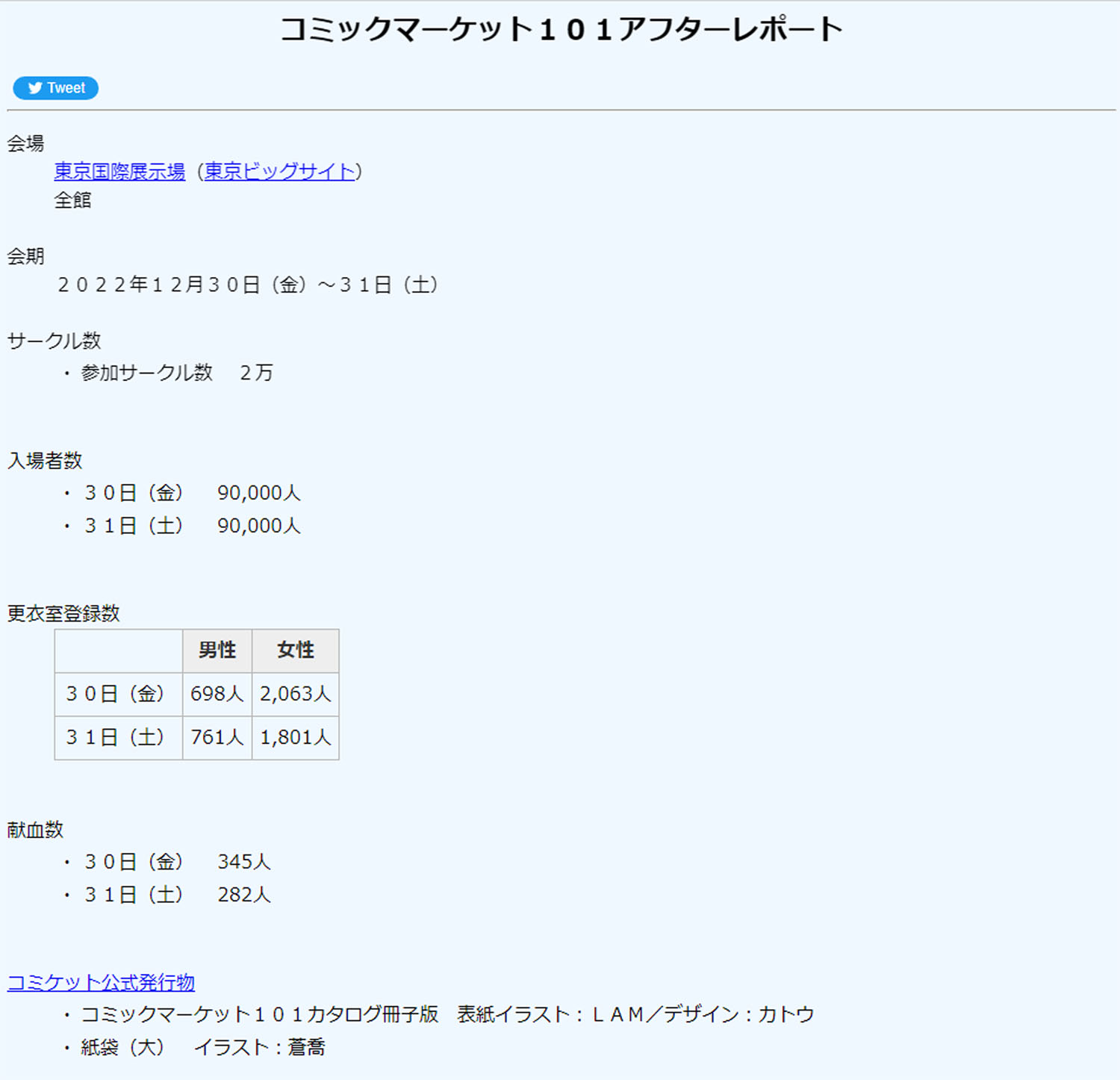Click the サークル数 section heading
Screen dimensions: 1120x1080
[55, 341]
